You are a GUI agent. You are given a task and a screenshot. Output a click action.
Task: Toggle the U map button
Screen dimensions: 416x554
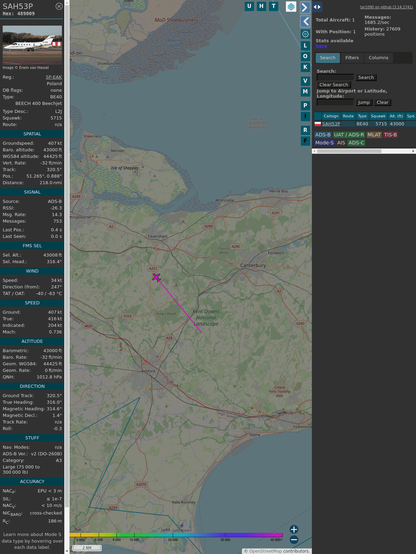click(x=249, y=6)
